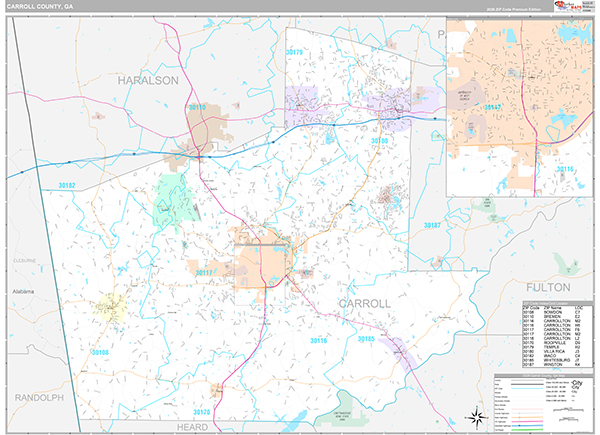The height and width of the screenshot is (435, 600).
Task: Click the FULTON county label
Action: point(548,287)
